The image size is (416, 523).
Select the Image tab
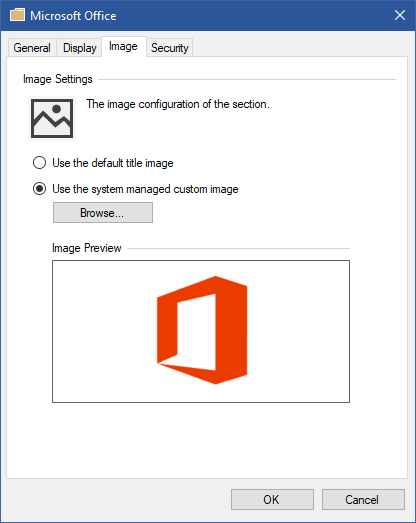123,46
